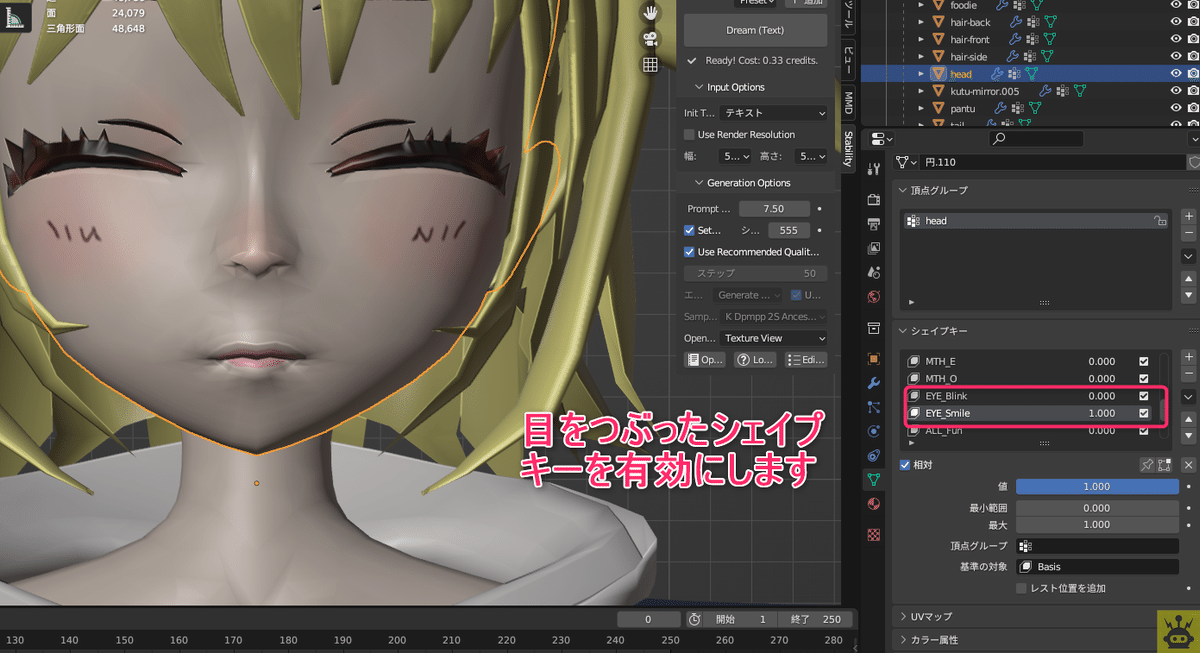Switch to the ビュー sidebar tab
This screenshot has height=653, width=1200.
[x=848, y=58]
